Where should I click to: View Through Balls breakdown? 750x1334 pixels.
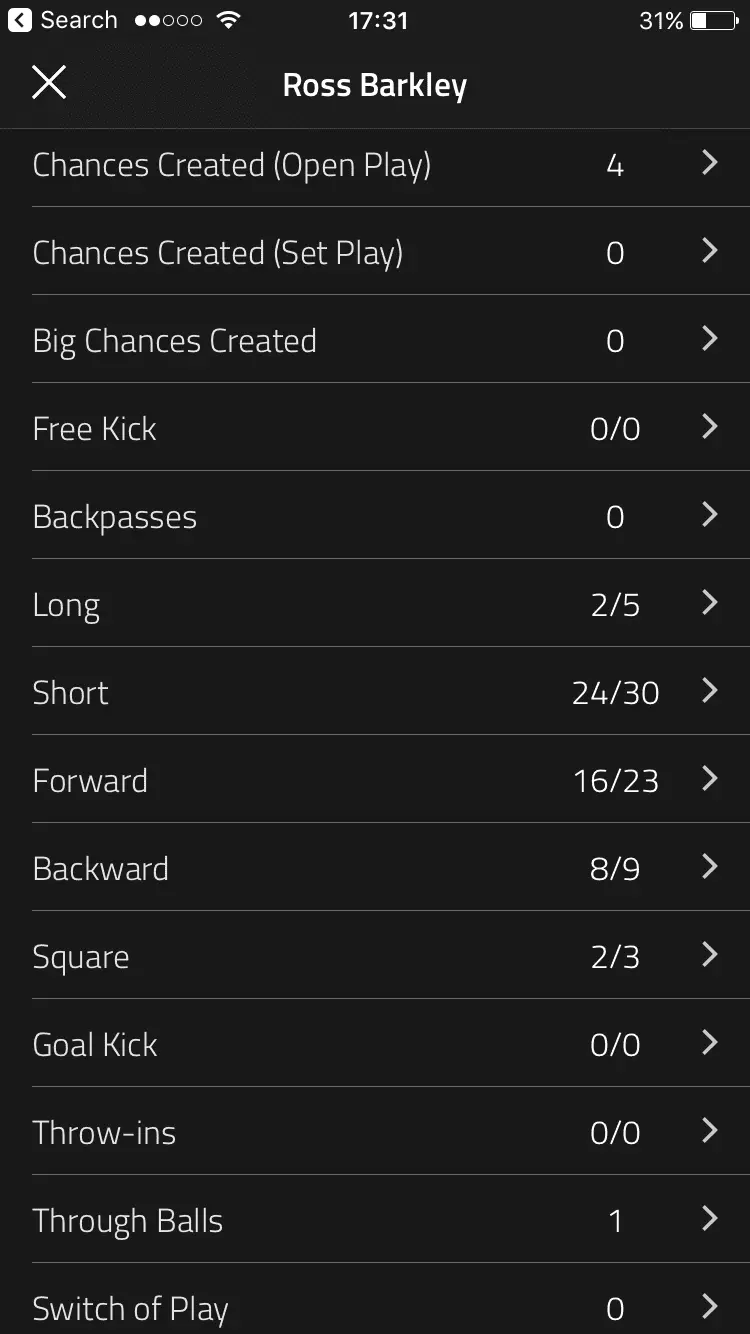(375, 1220)
